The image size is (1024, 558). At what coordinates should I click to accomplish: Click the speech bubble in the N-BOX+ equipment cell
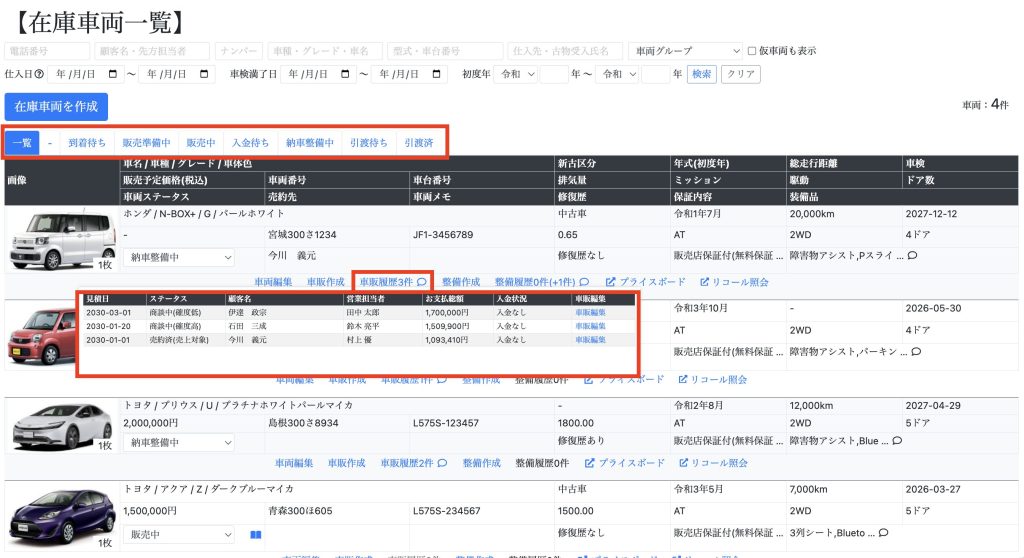pyautogui.click(x=912, y=256)
